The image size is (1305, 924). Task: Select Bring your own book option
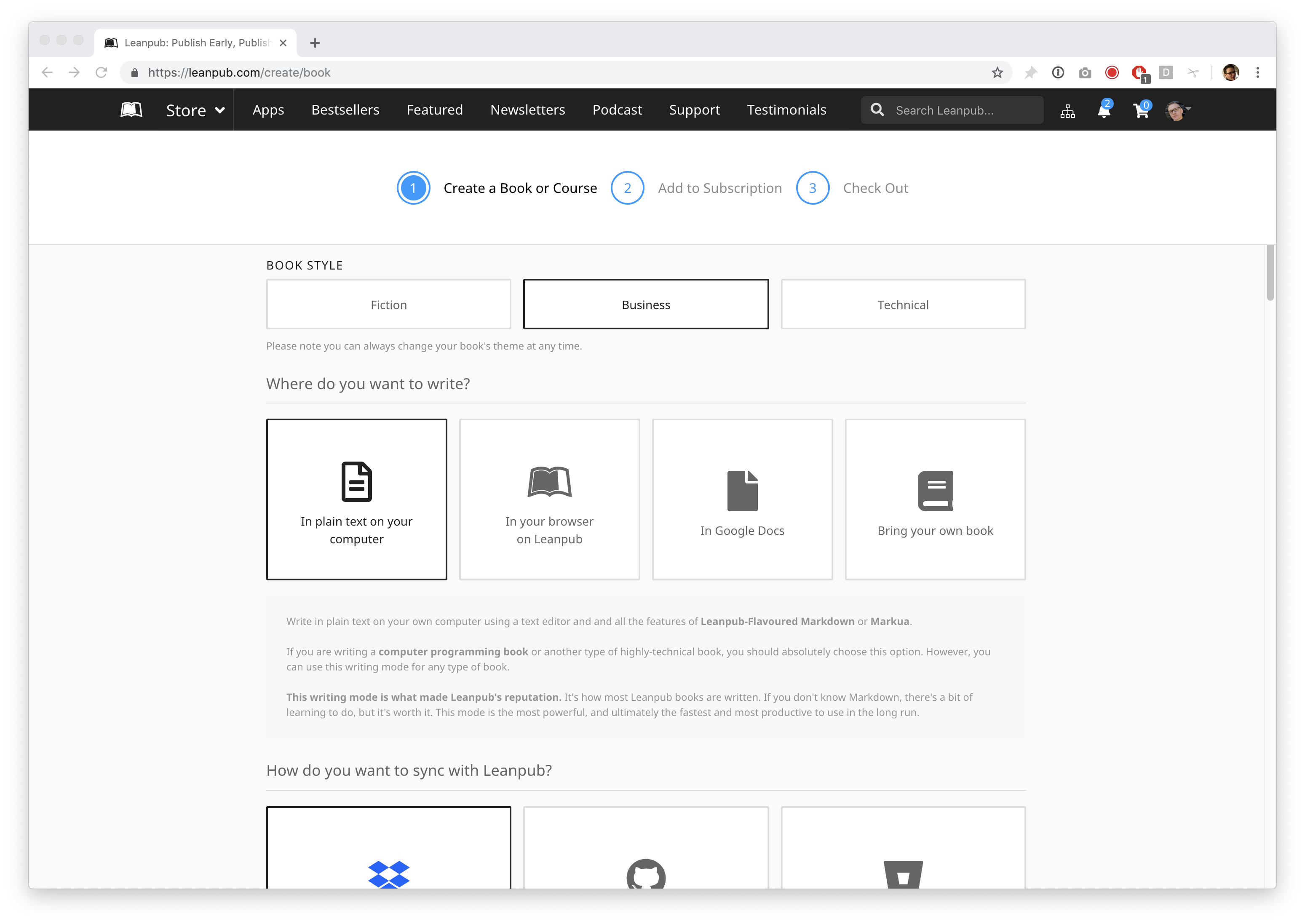[935, 499]
